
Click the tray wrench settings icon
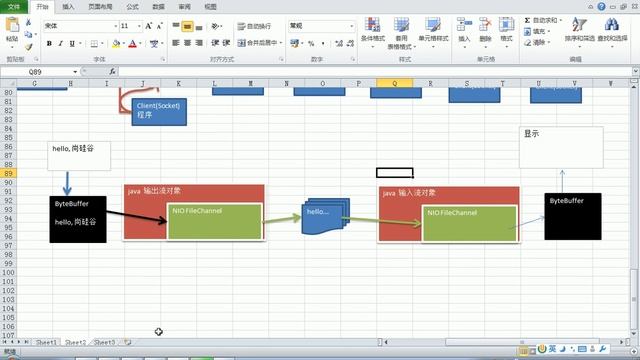[x=602, y=349]
